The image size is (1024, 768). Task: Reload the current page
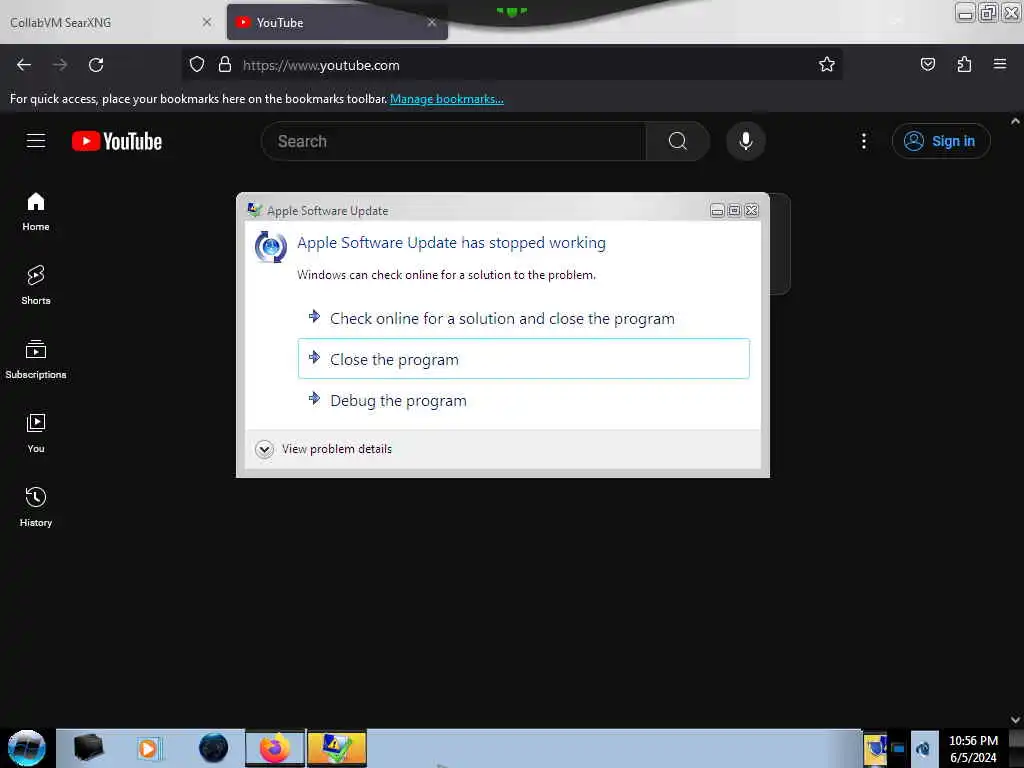tap(96, 65)
